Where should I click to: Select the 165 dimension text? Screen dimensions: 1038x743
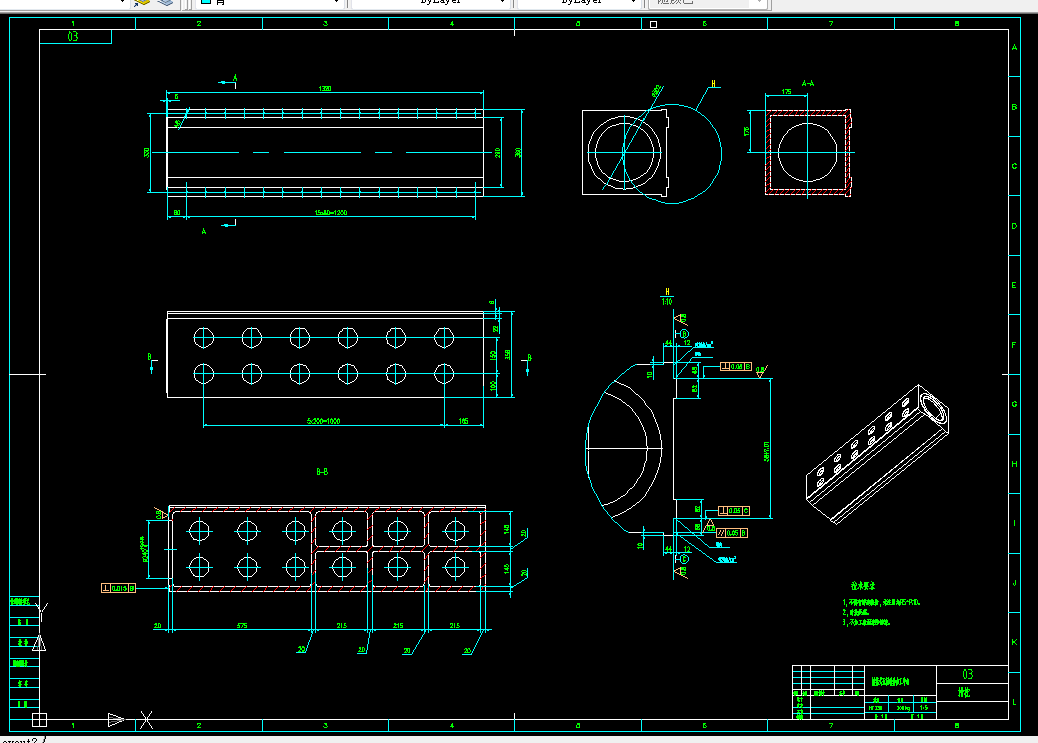point(463,421)
